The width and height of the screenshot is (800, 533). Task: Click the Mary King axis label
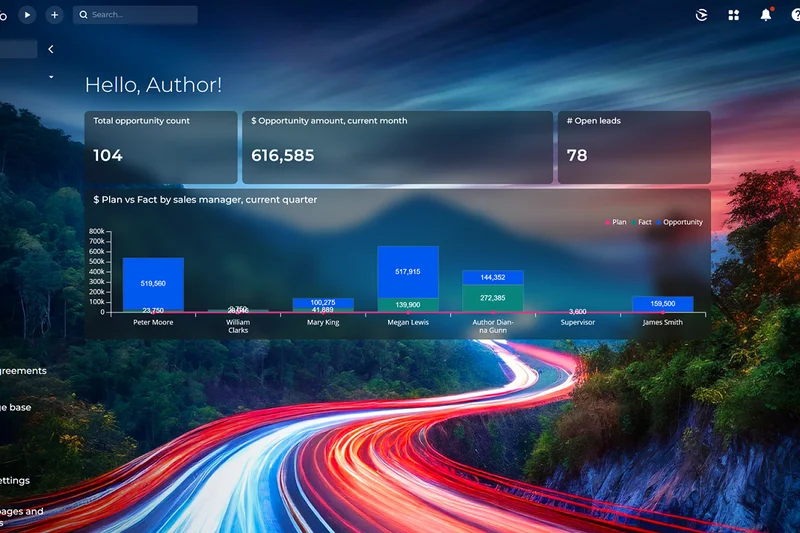(x=323, y=322)
